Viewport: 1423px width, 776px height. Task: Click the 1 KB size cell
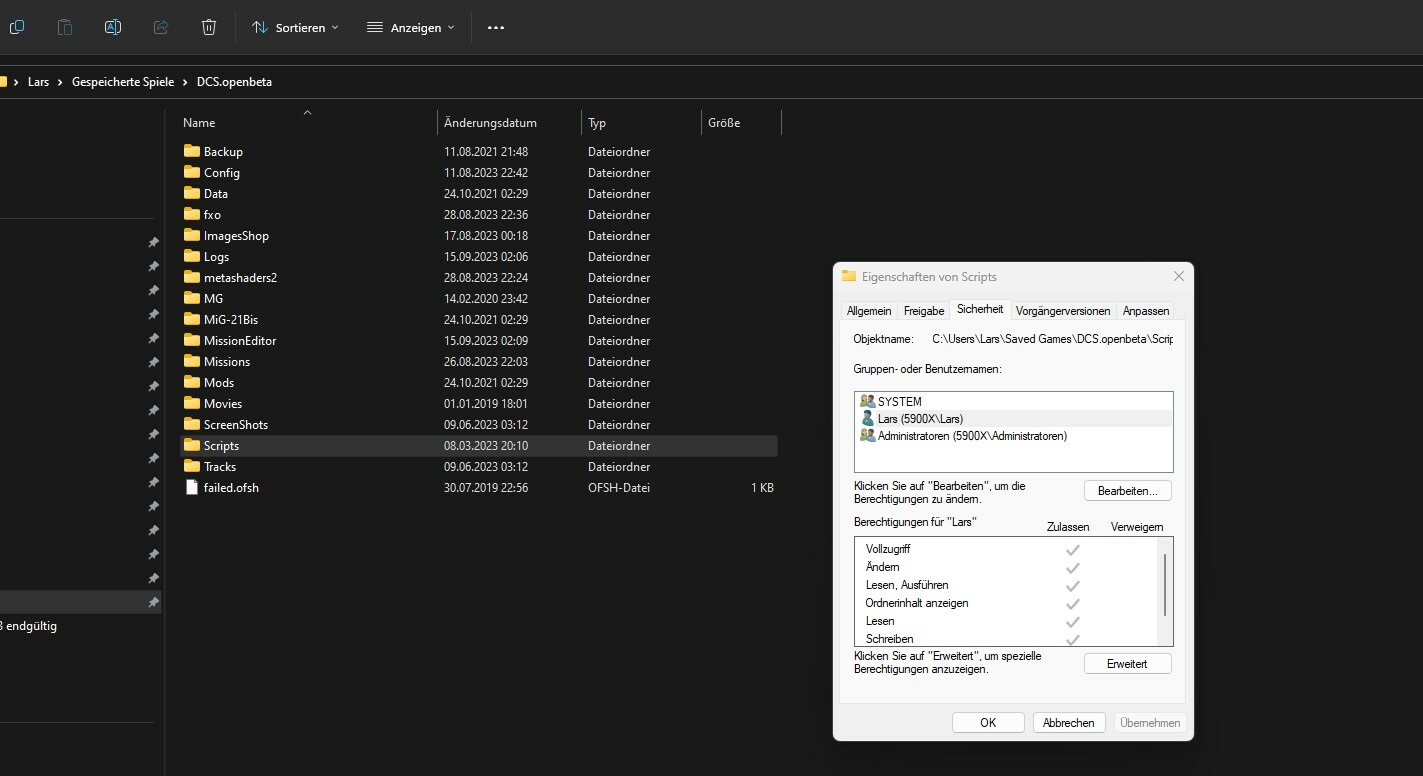click(762, 487)
